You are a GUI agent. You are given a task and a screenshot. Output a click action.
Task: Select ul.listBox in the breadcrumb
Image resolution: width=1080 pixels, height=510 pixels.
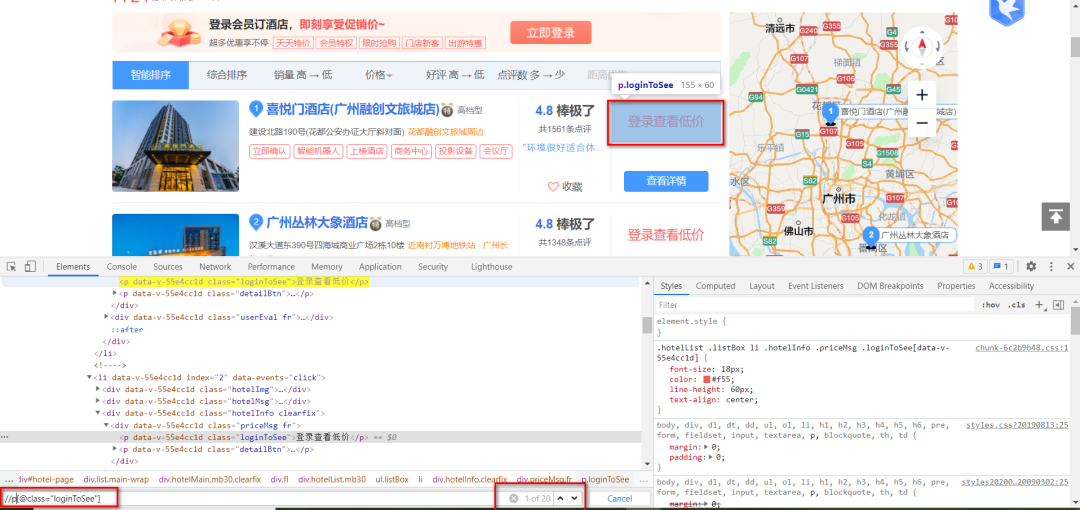(391, 479)
